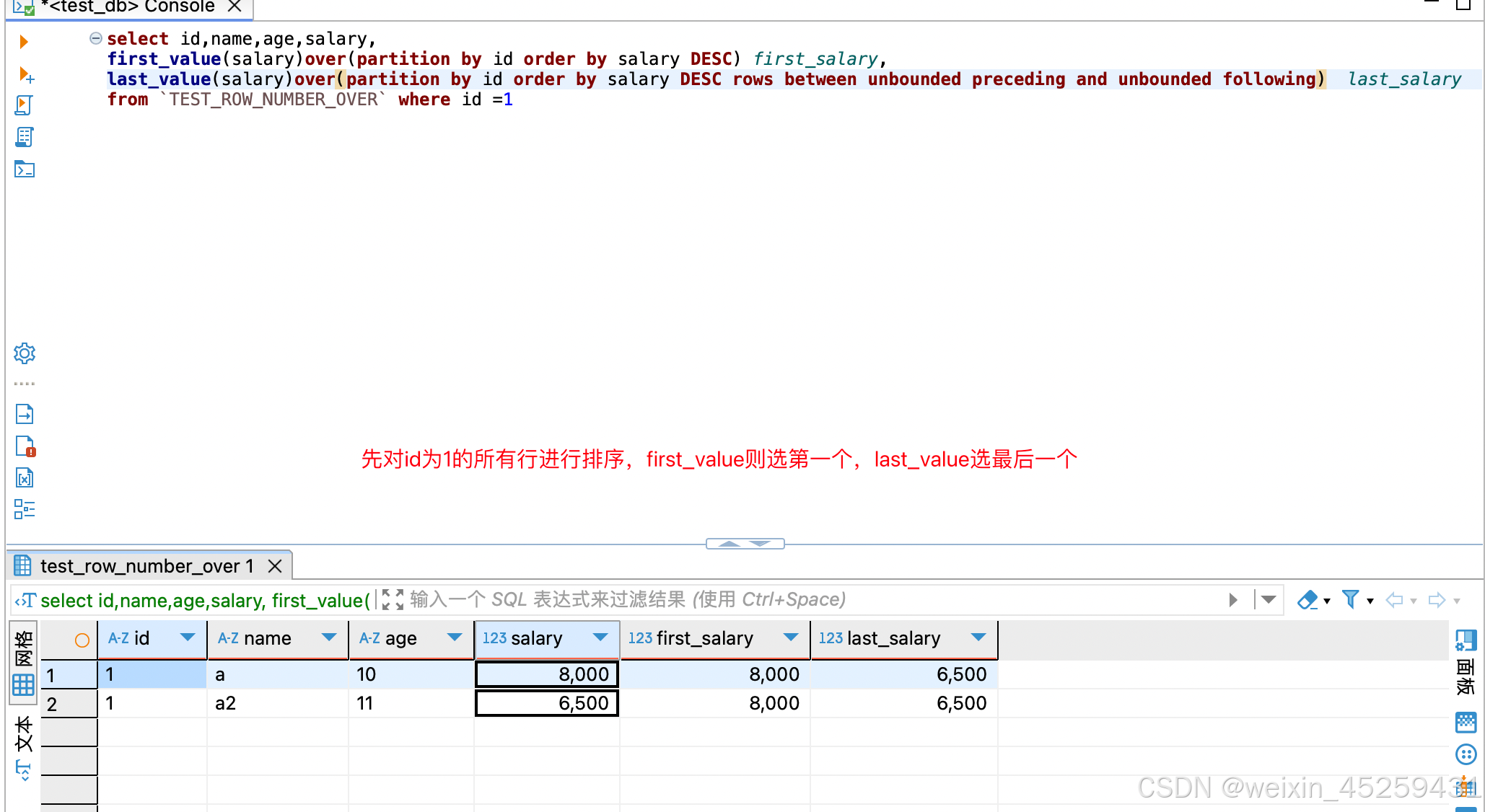This screenshot has width=1485, height=812.
Task: Run the SQL statement with the play icon
Action: (x=24, y=42)
